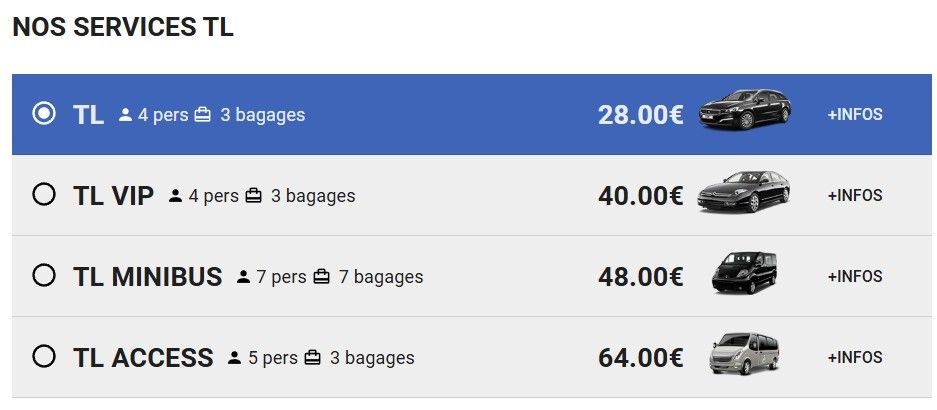Select the TL service radio button
This screenshot has width=937, height=410.
click(x=44, y=114)
